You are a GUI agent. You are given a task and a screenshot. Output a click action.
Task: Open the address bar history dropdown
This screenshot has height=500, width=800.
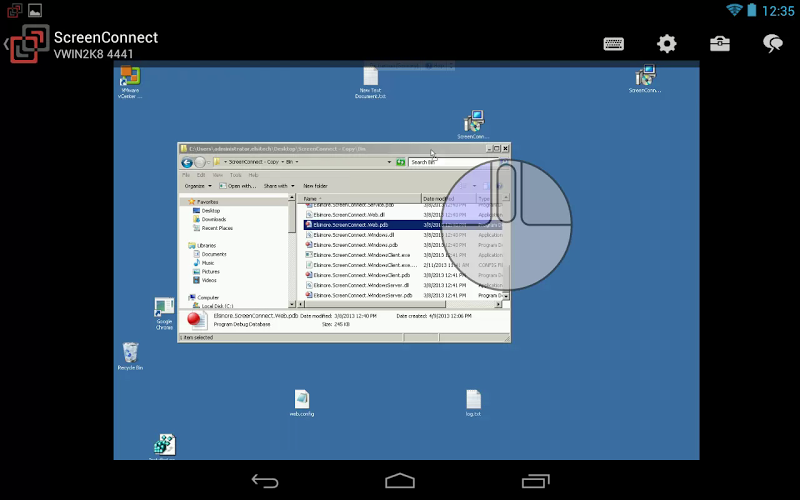point(388,162)
